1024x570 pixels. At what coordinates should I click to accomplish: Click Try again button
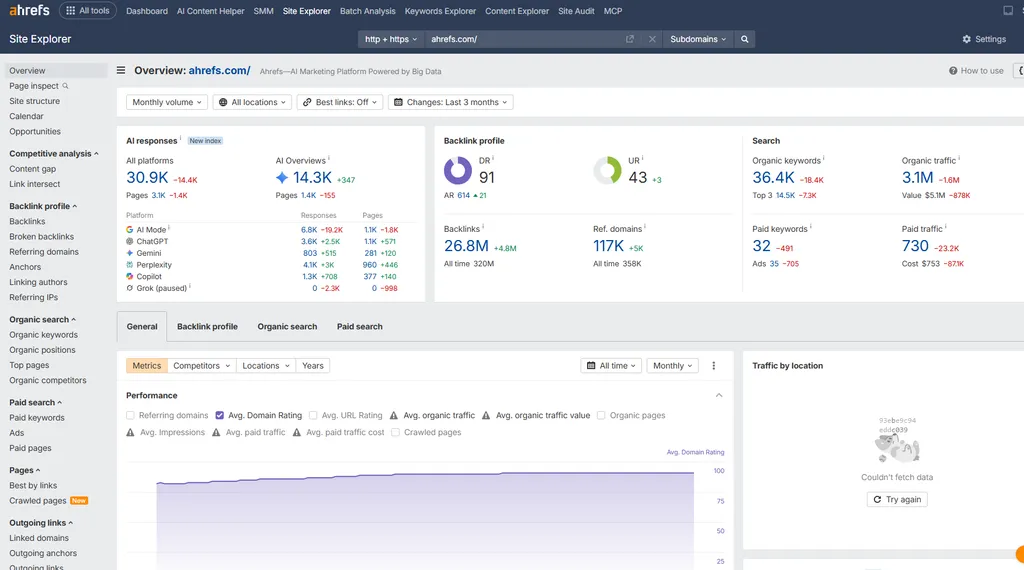(897, 499)
